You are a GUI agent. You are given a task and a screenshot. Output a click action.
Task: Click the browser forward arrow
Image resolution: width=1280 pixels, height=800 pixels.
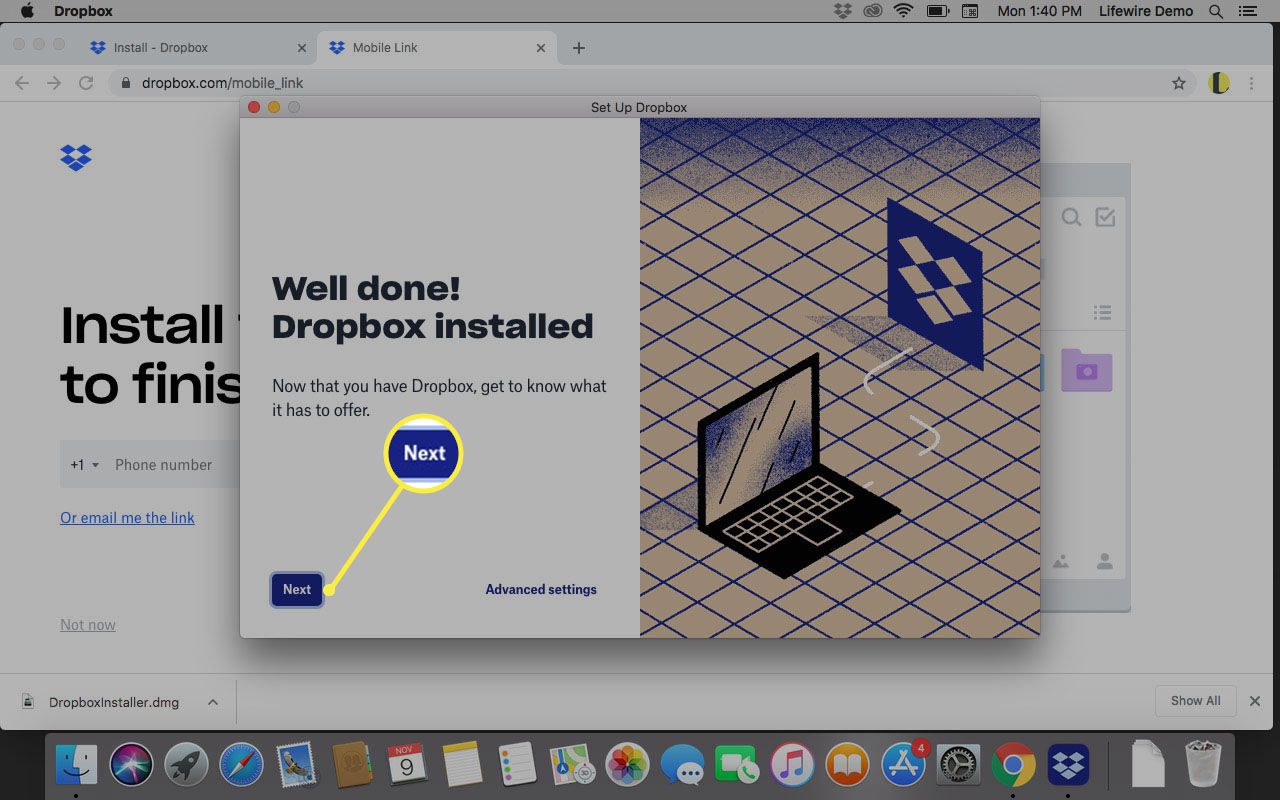click(54, 83)
